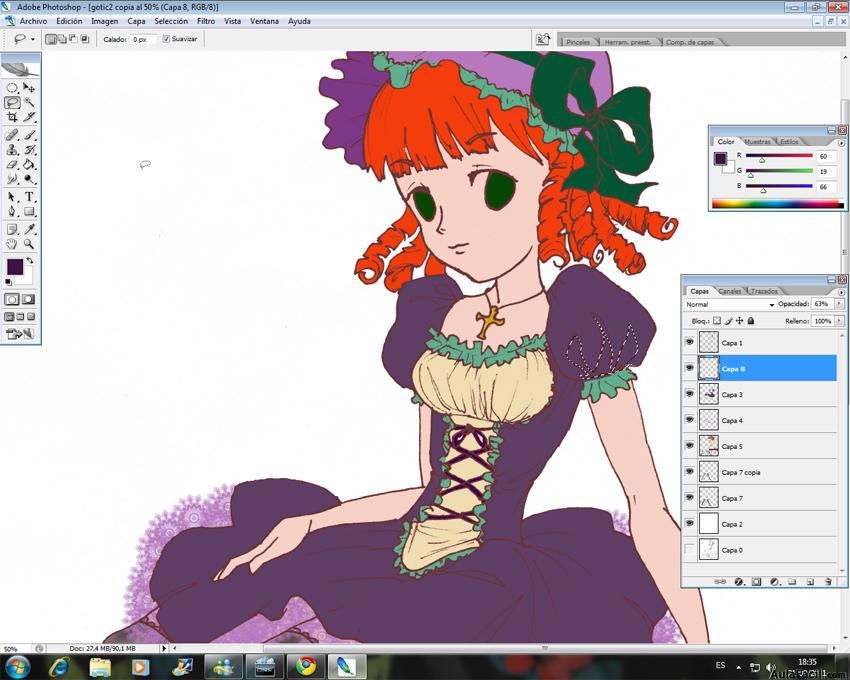
Task: Select the Clone Stamp tool
Action: (12, 150)
